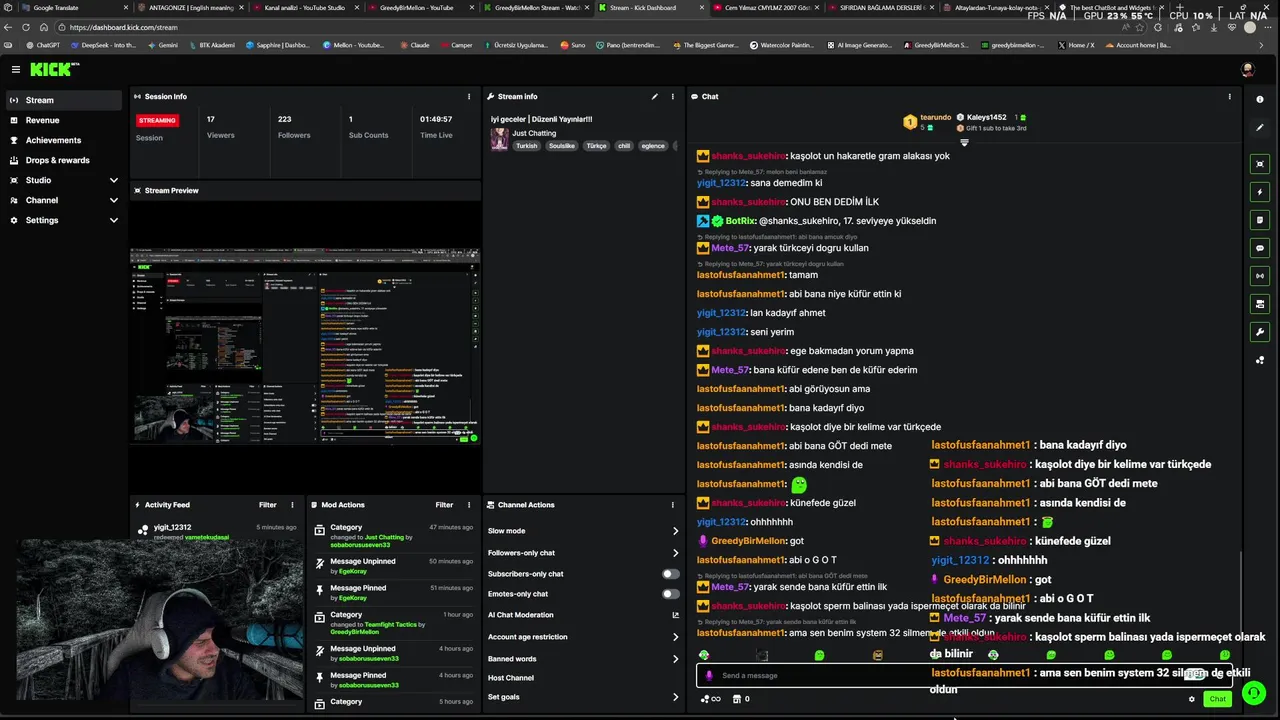Click the Just Chatting category link
This screenshot has width=1280, height=720.
click(x=534, y=133)
